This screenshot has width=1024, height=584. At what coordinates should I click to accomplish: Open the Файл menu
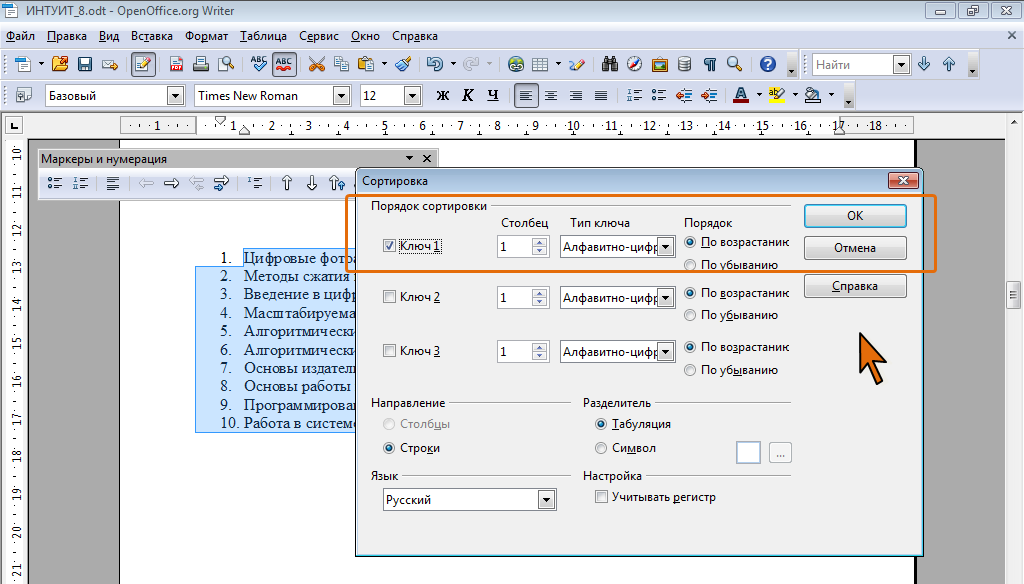click(x=20, y=36)
